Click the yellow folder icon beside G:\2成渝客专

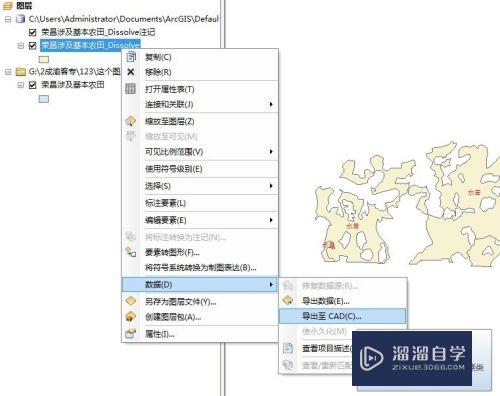(x=21, y=72)
